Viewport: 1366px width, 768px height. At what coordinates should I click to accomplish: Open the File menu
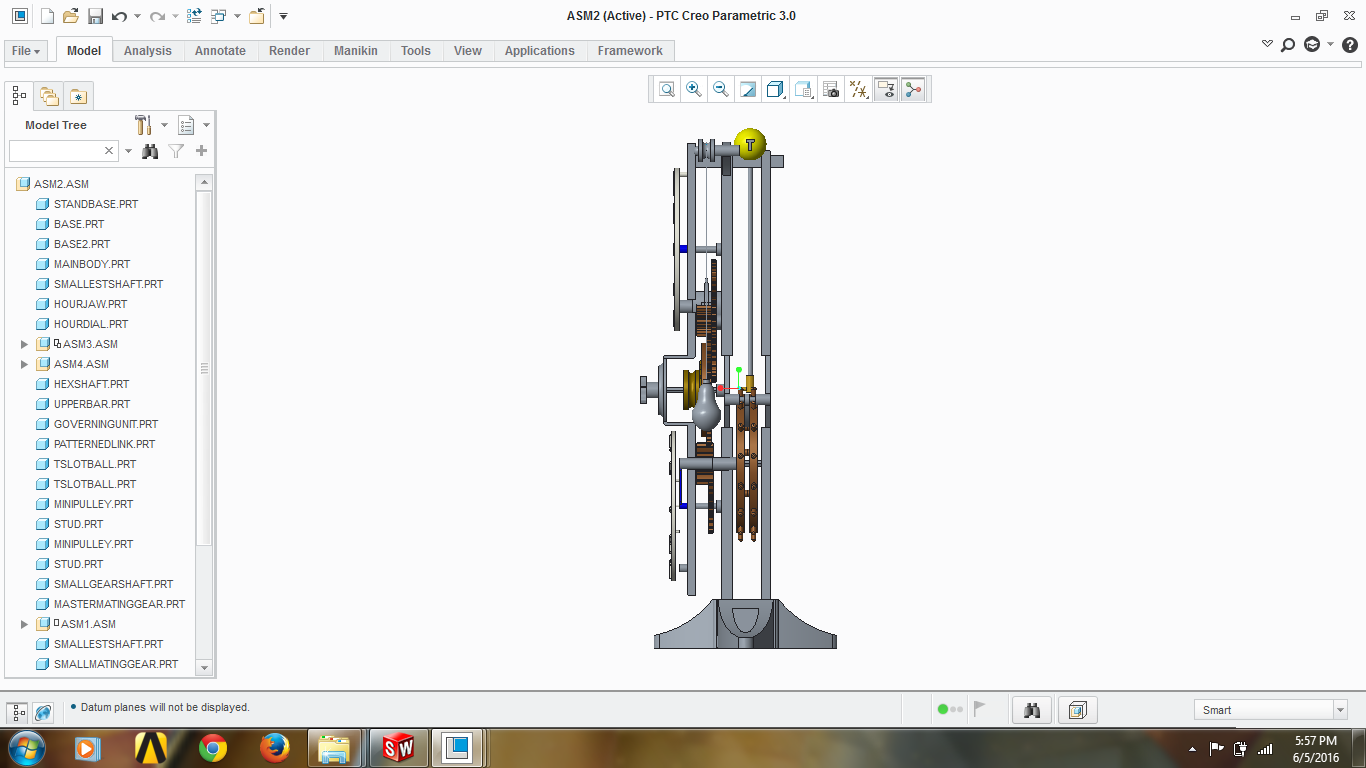point(26,51)
